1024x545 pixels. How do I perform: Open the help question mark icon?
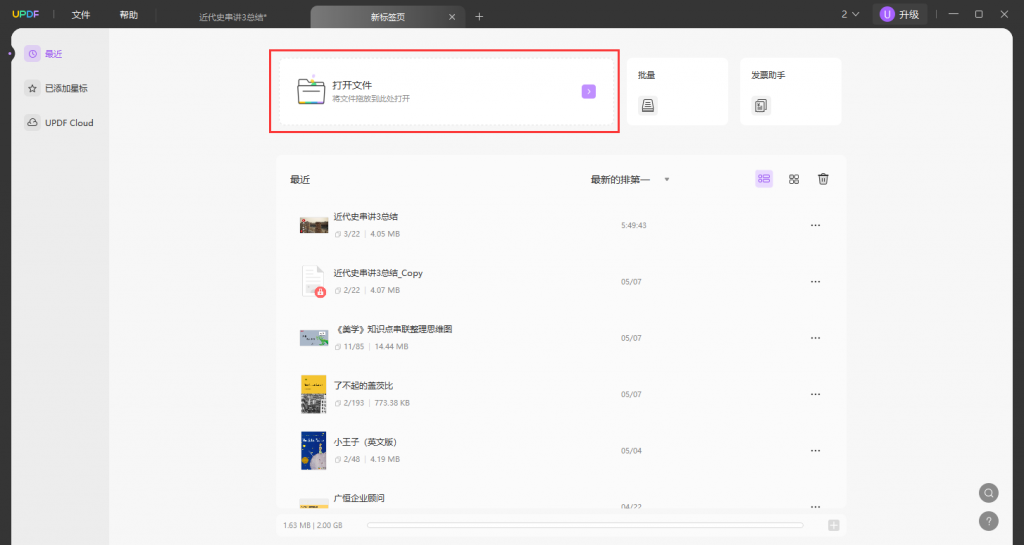tap(988, 521)
